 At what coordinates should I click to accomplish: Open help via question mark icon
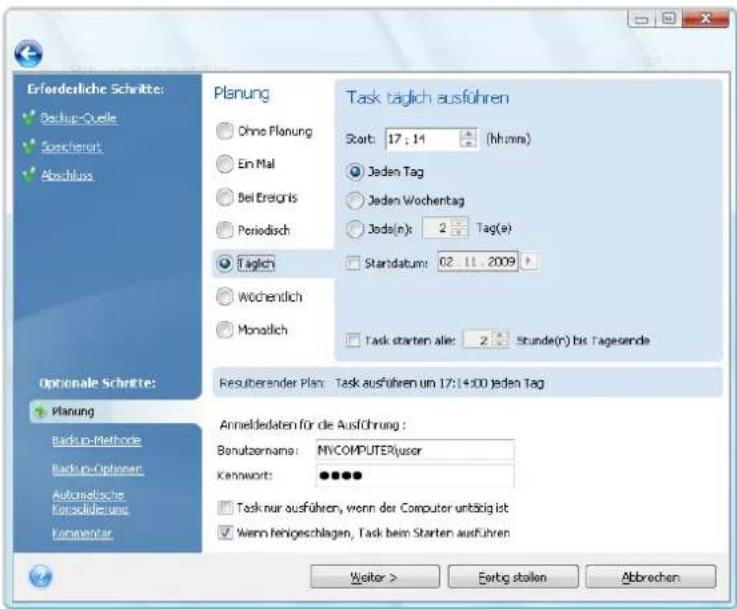point(40,576)
